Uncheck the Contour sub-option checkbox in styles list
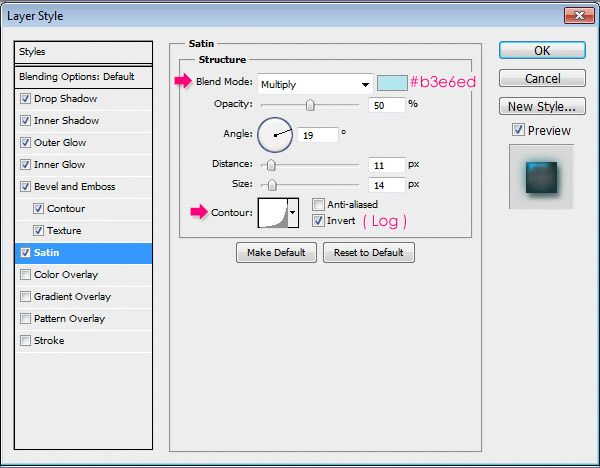600x468 pixels. tap(38, 209)
